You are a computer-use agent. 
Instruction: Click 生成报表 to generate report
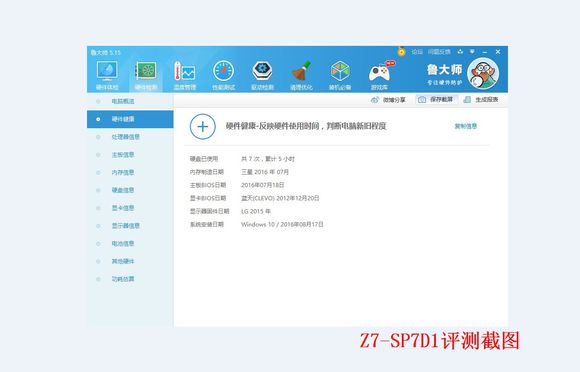click(480, 99)
